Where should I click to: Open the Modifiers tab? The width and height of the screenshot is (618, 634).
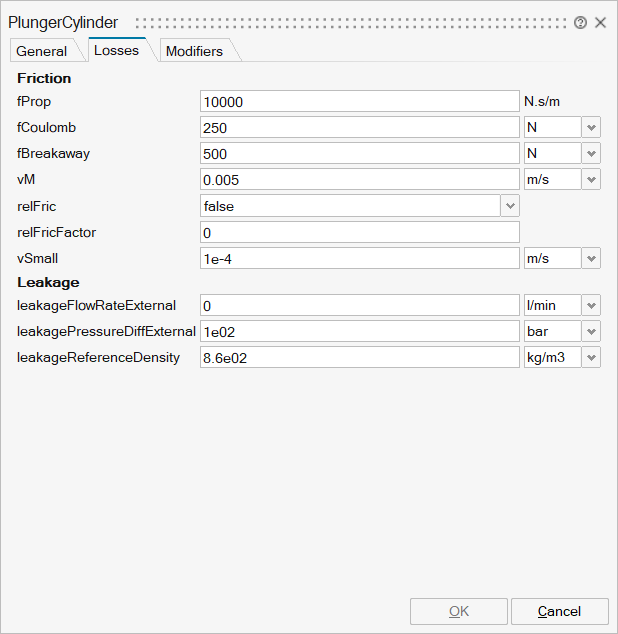(x=194, y=51)
